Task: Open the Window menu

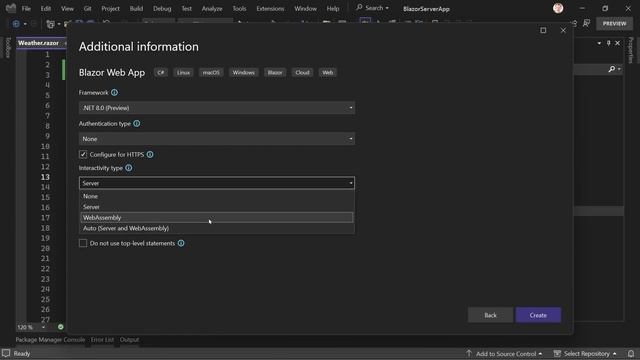Action: [305, 9]
